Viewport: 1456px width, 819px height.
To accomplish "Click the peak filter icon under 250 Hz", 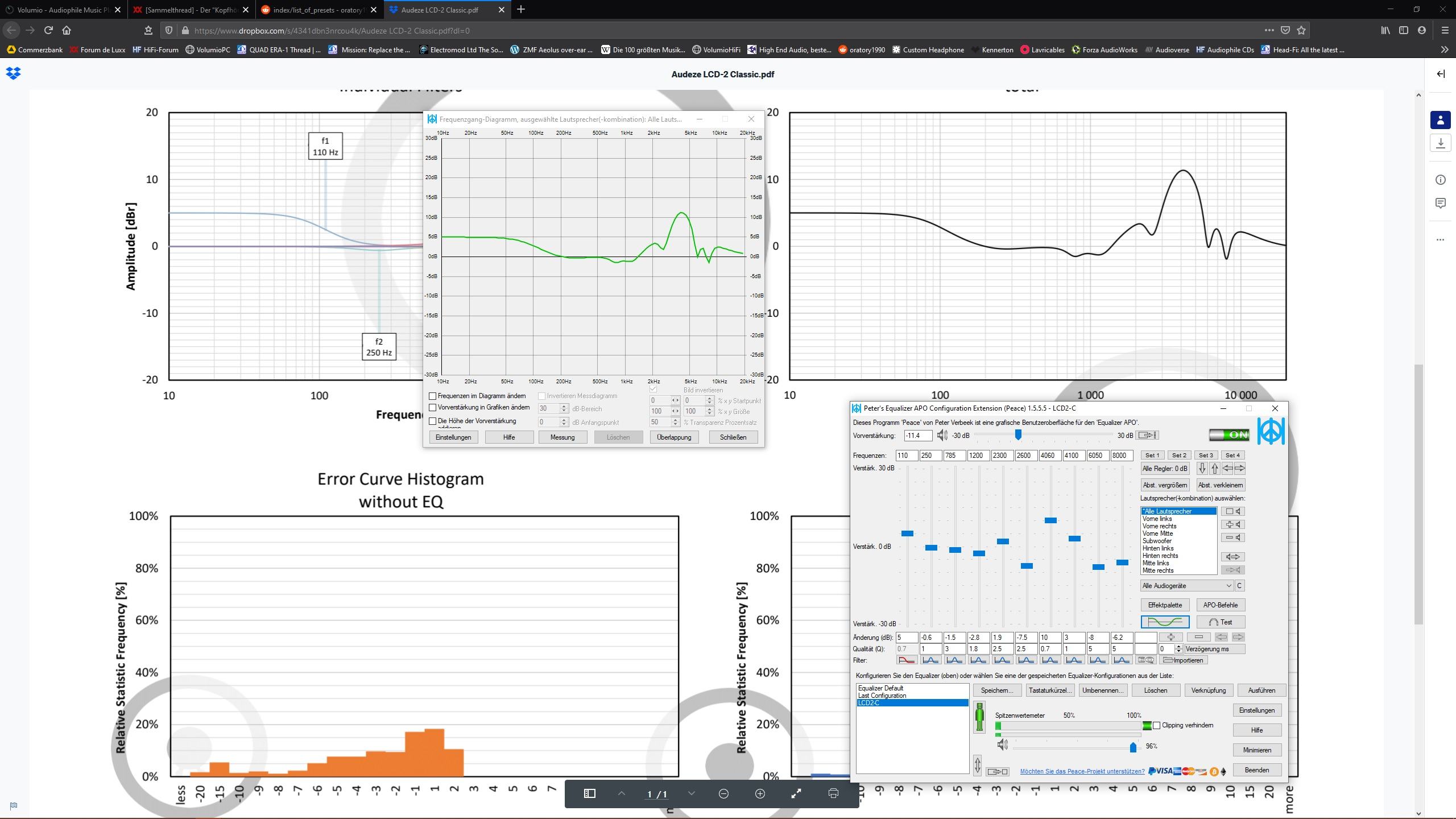I will tap(930, 660).
